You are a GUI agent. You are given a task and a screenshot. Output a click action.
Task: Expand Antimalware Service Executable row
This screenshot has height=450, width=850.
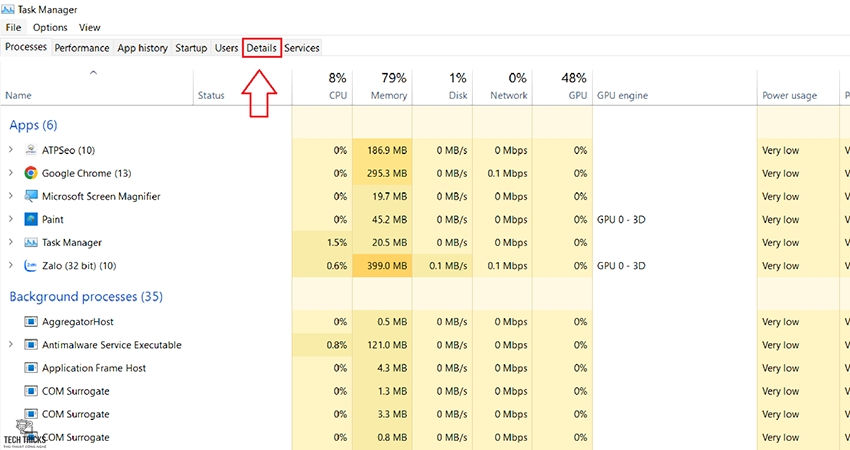[x=10, y=344]
